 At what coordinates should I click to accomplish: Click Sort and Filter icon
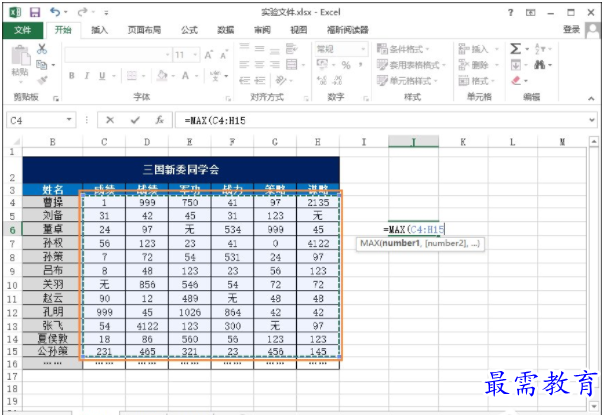click(x=540, y=49)
